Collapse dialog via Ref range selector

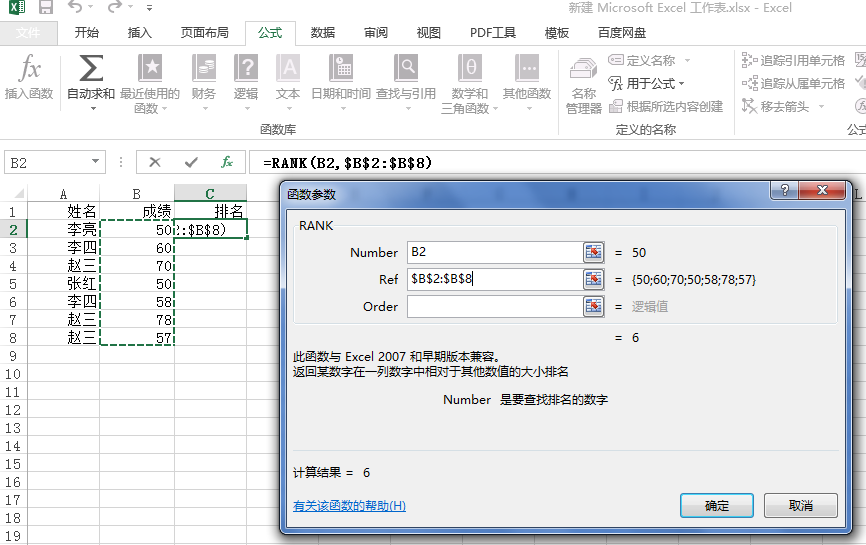click(594, 279)
